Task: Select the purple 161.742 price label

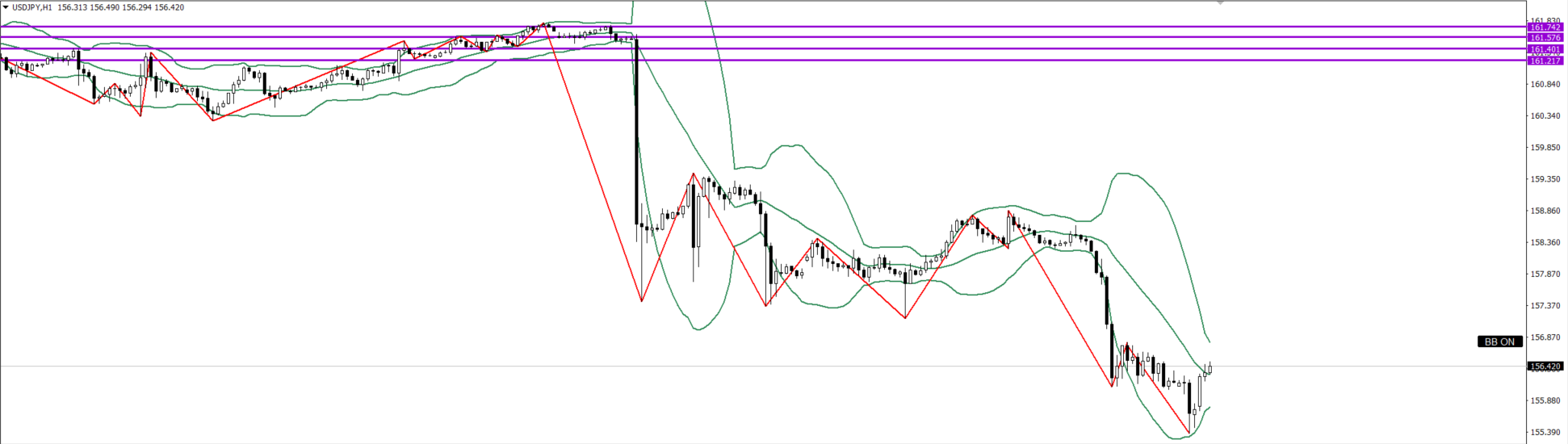Action: pyautogui.click(x=1545, y=27)
